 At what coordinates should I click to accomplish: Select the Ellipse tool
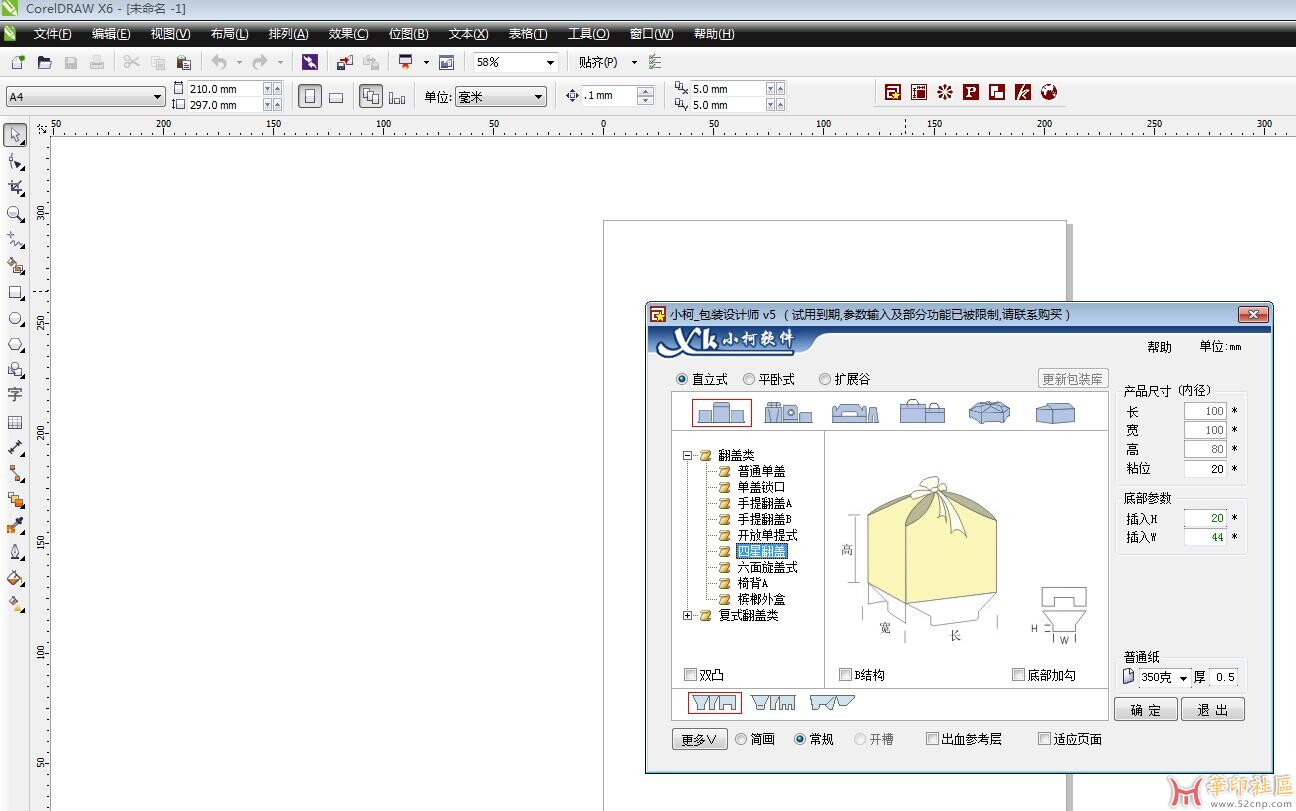point(15,319)
